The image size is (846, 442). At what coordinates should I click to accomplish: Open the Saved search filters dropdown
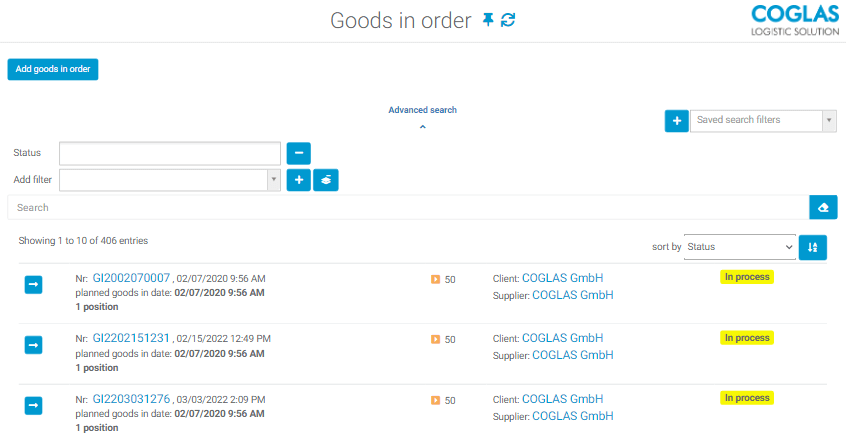[x=763, y=120]
